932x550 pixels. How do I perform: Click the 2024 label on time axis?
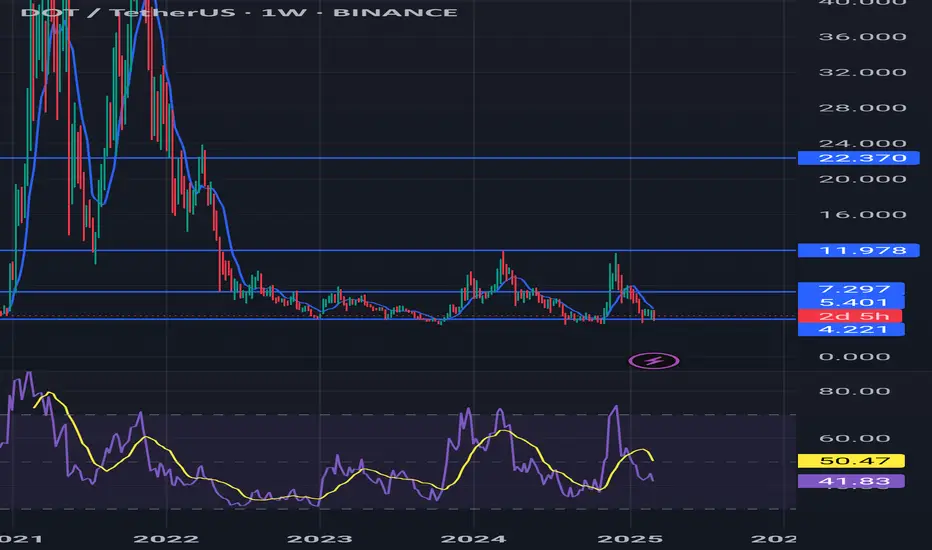pyautogui.click(x=474, y=539)
